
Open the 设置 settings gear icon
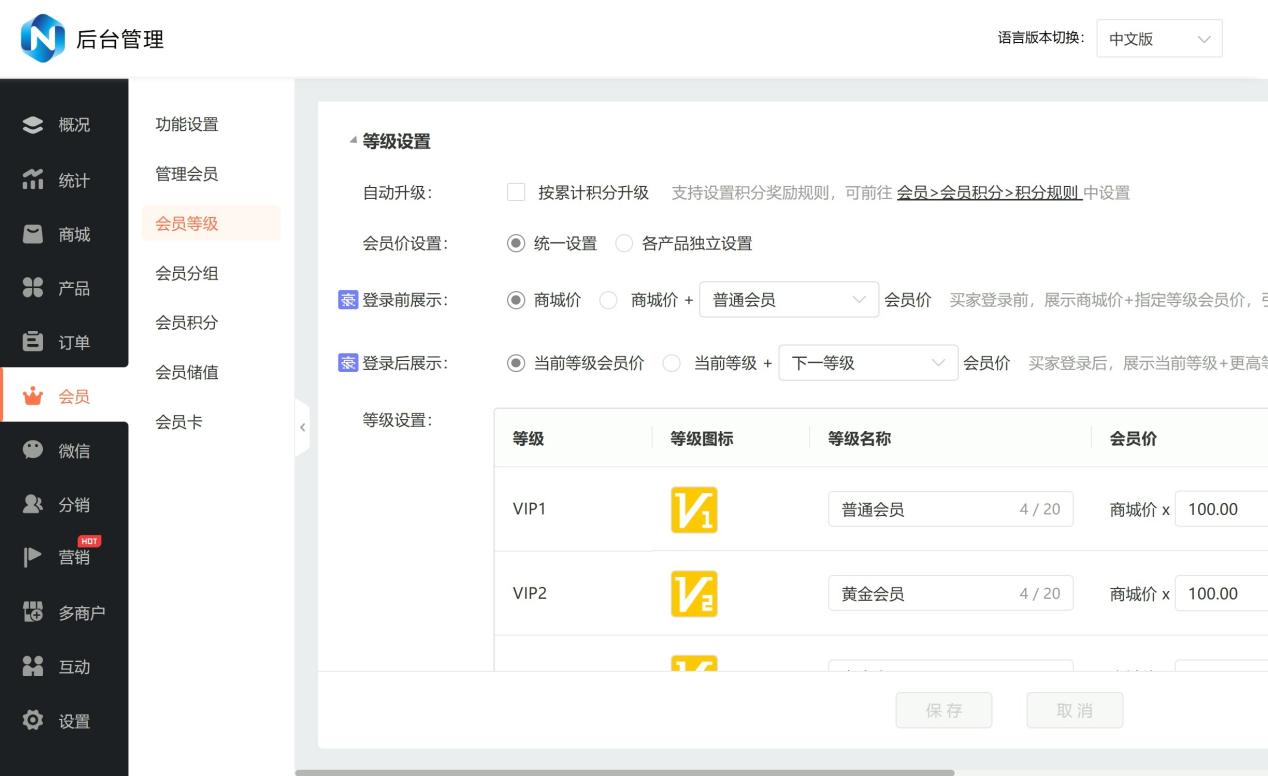click(x=33, y=720)
